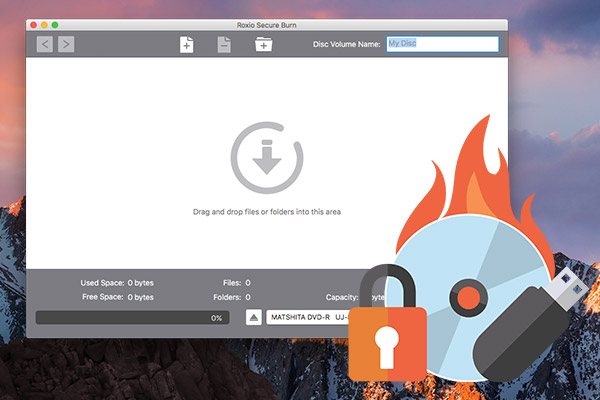Close the Roxio Secure Burn window
Image resolution: width=600 pixels, height=400 pixels.
pyautogui.click(x=34, y=25)
